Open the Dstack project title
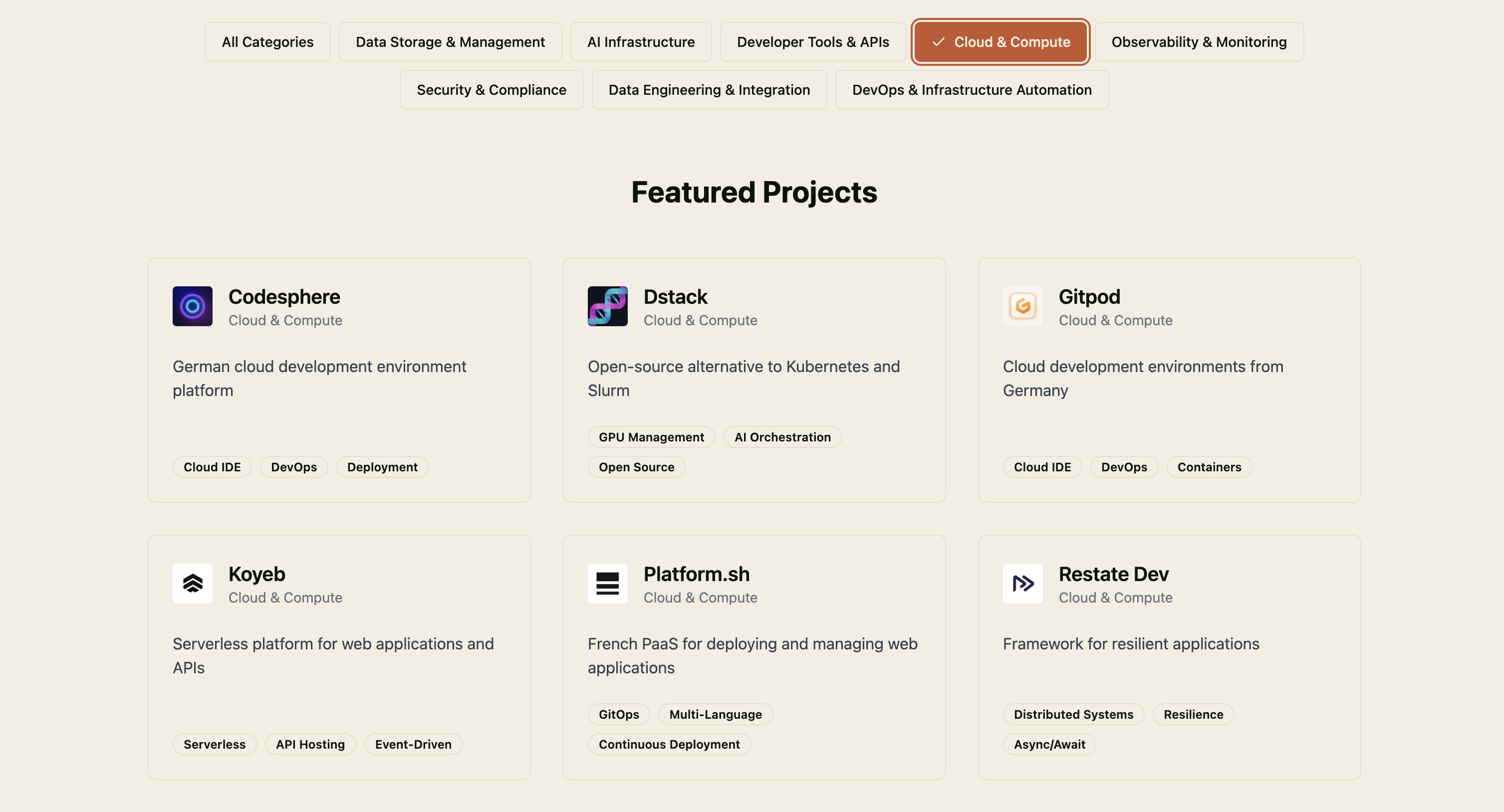Image resolution: width=1504 pixels, height=812 pixels. point(675,297)
